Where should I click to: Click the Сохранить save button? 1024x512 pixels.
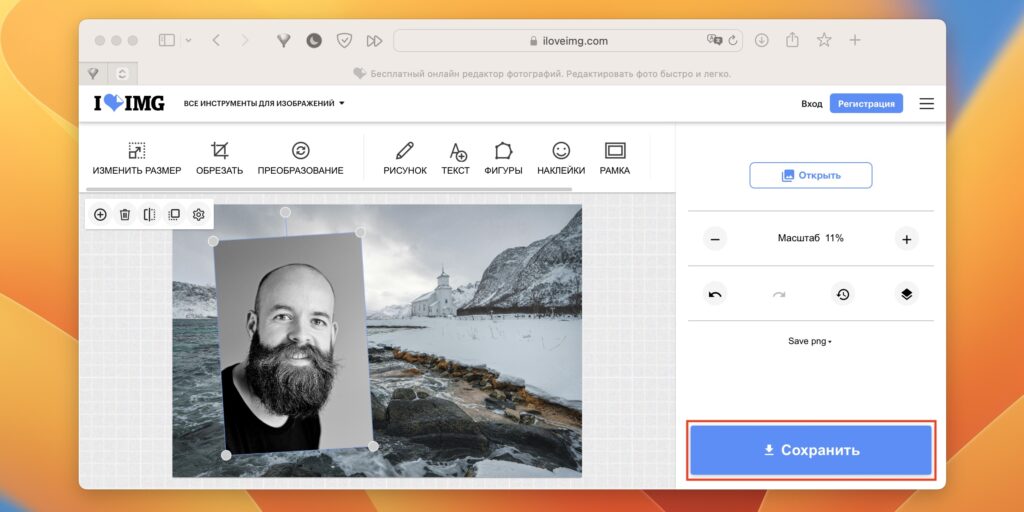[x=810, y=451]
